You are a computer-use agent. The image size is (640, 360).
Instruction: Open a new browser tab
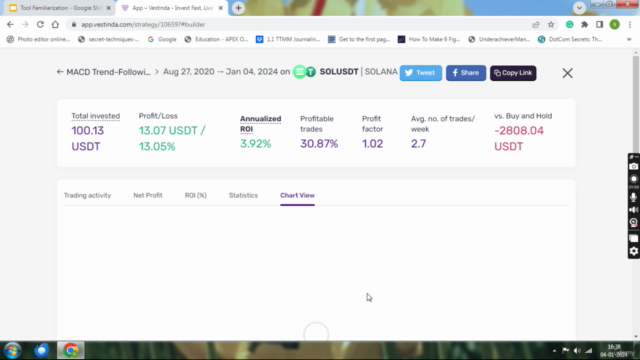[238, 8]
